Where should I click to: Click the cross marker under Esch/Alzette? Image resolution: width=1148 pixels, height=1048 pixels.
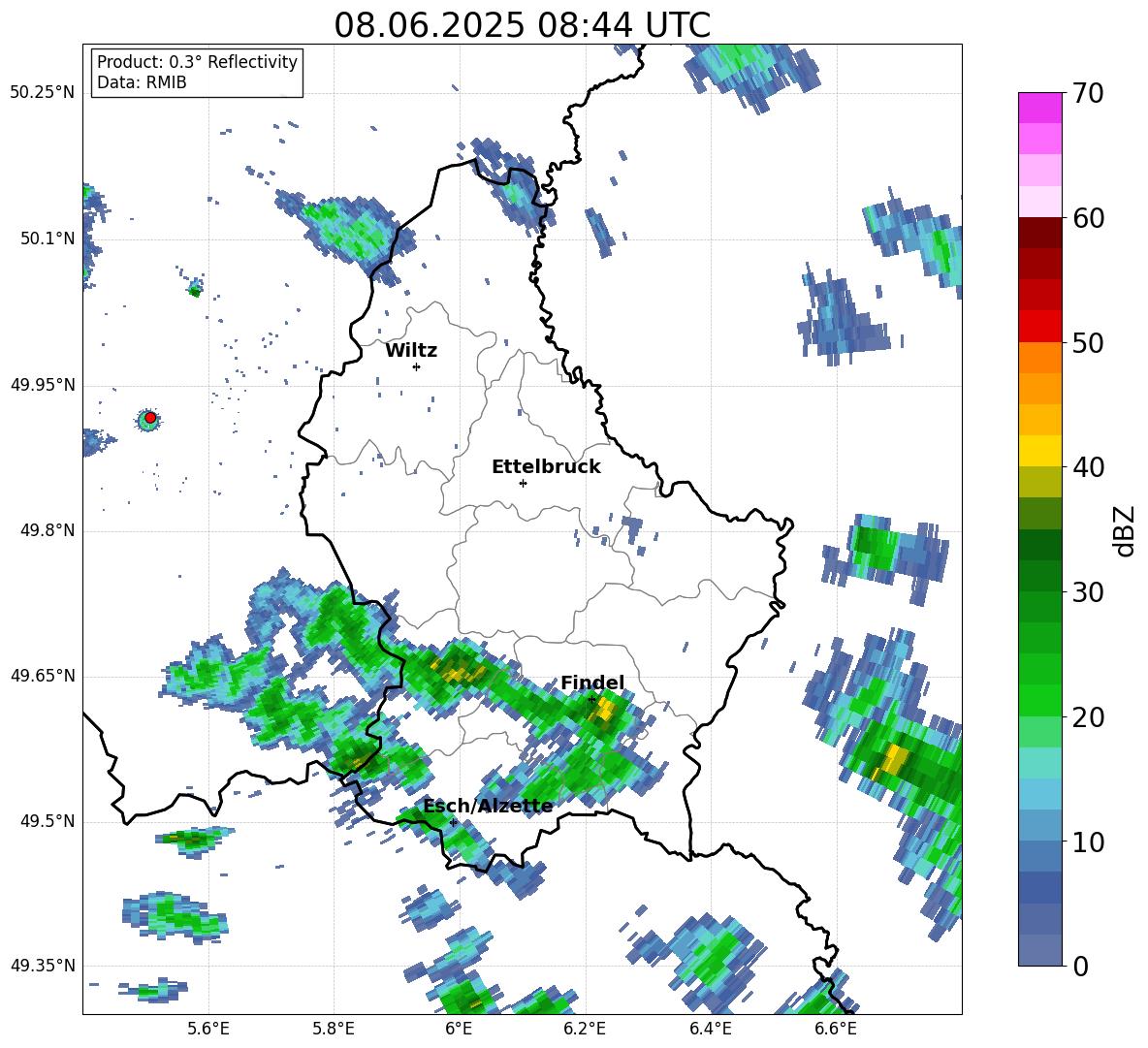pos(453,822)
